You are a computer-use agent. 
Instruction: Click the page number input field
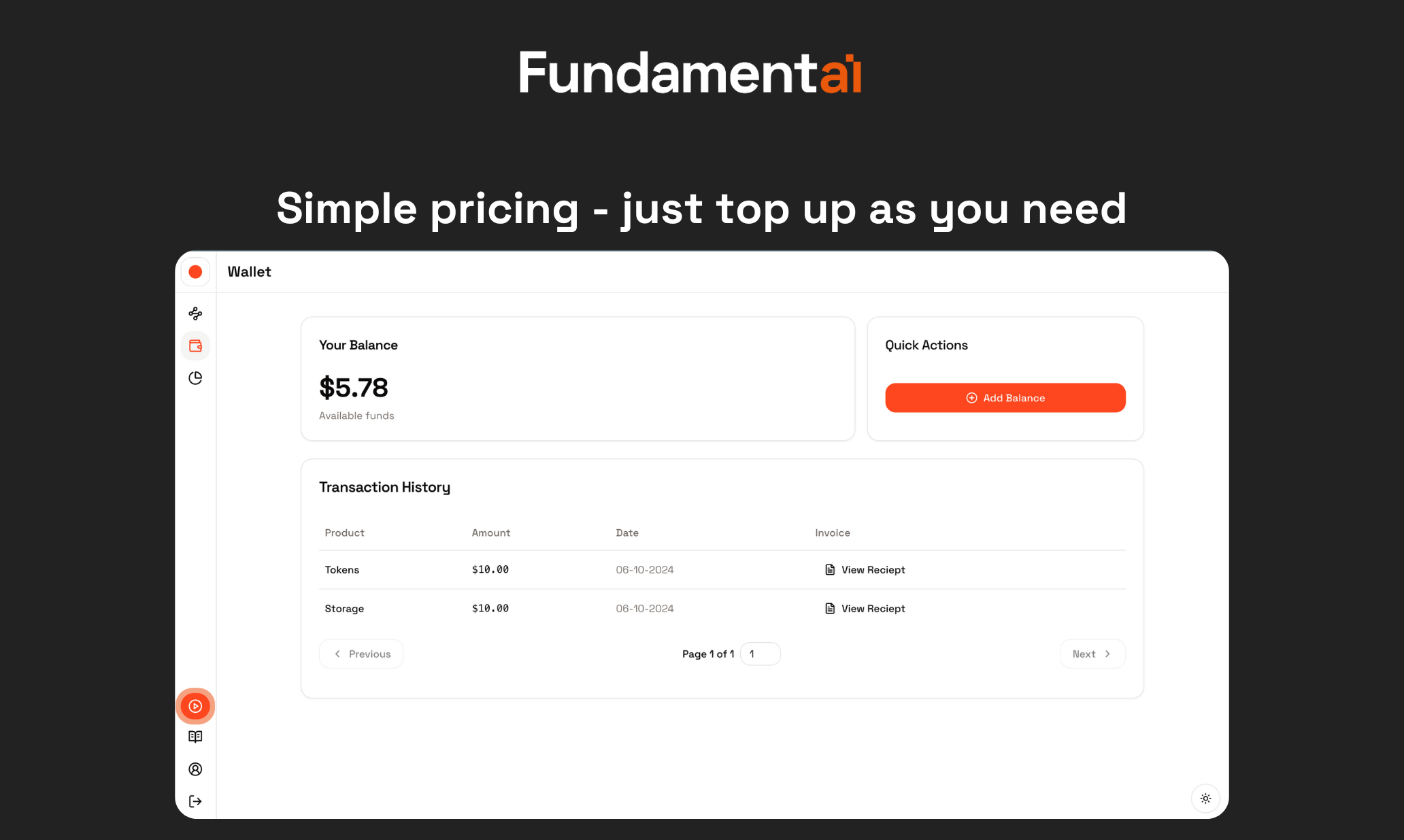(760, 654)
